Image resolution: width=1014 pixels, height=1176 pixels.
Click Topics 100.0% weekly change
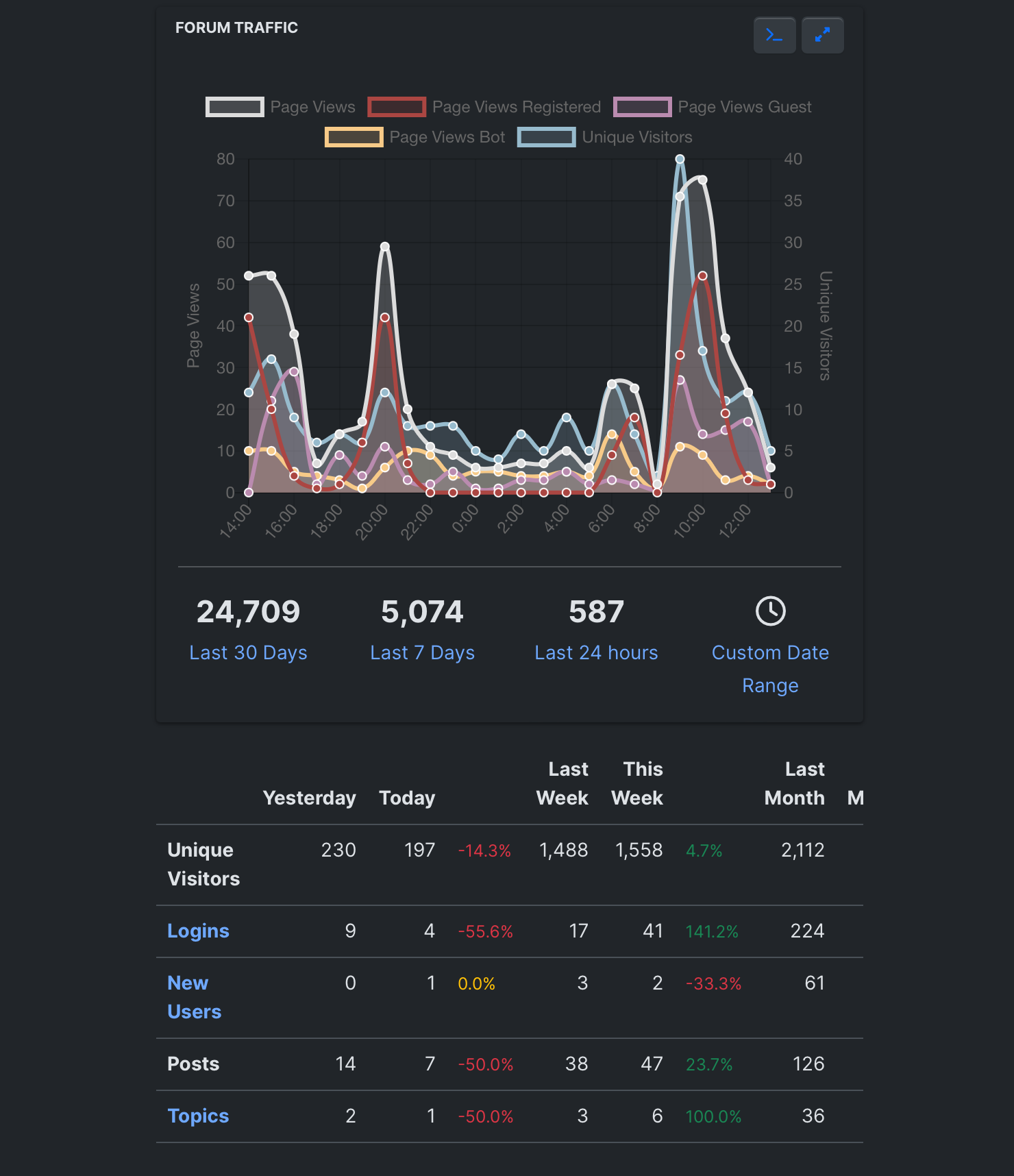(713, 1116)
